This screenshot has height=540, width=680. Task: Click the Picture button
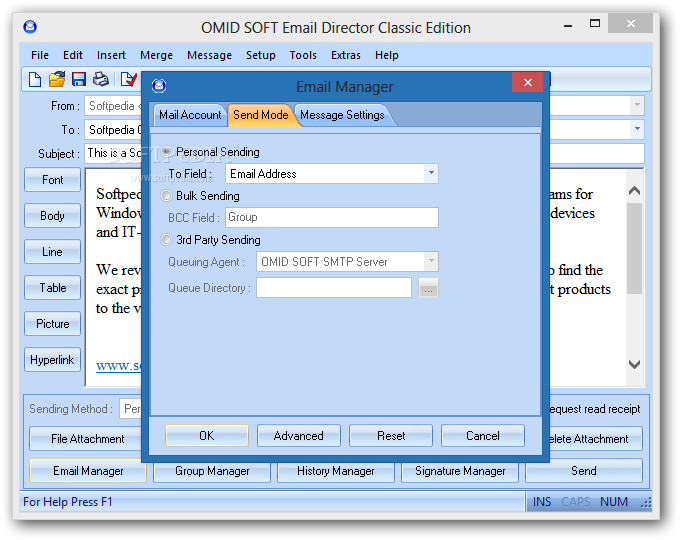tap(52, 324)
